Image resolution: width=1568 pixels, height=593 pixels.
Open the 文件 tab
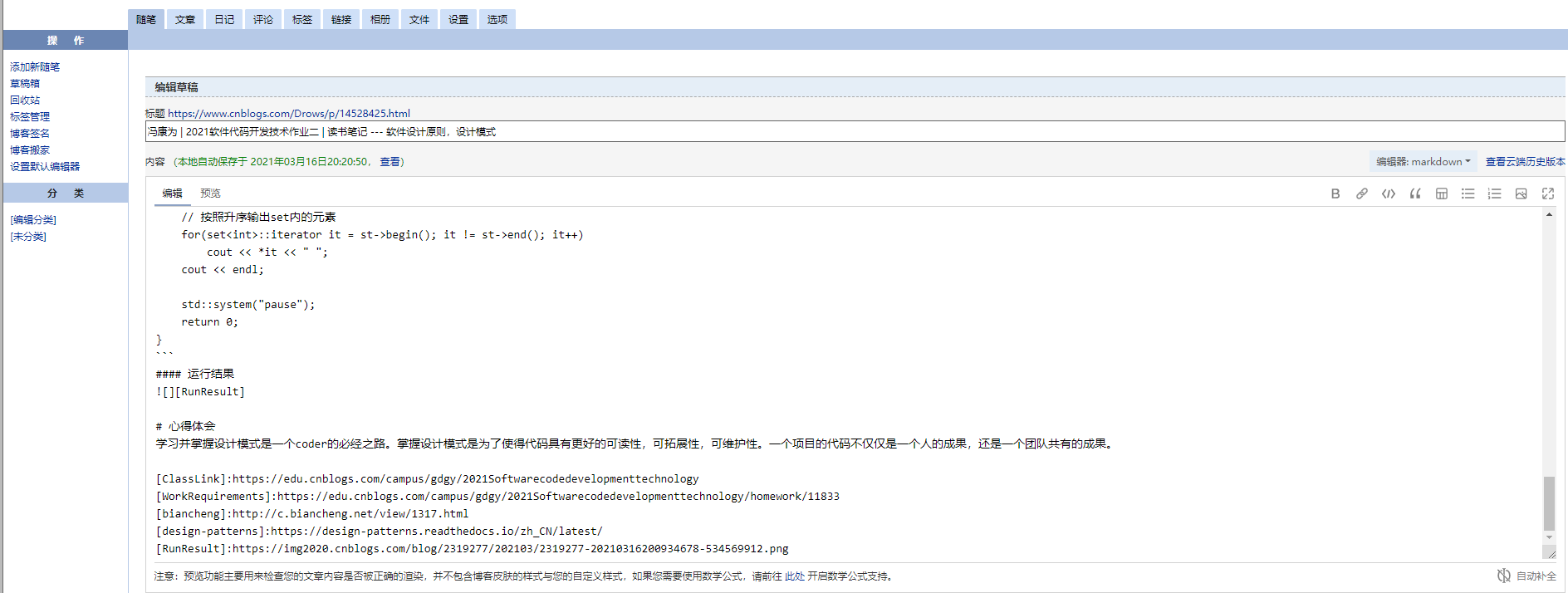(419, 19)
